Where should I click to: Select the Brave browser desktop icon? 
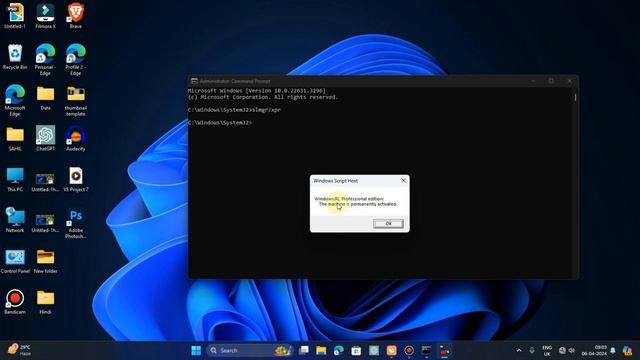[76, 16]
